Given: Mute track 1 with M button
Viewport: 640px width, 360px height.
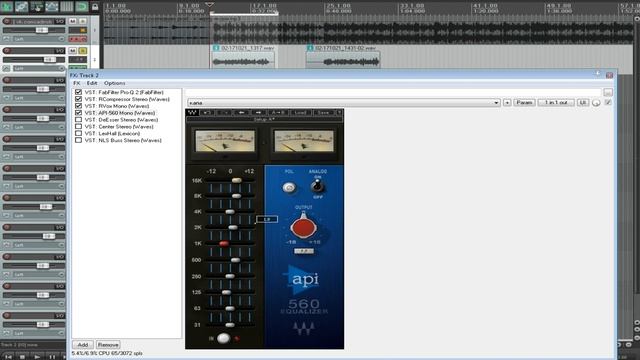Looking at the screenshot, I should (73, 21).
